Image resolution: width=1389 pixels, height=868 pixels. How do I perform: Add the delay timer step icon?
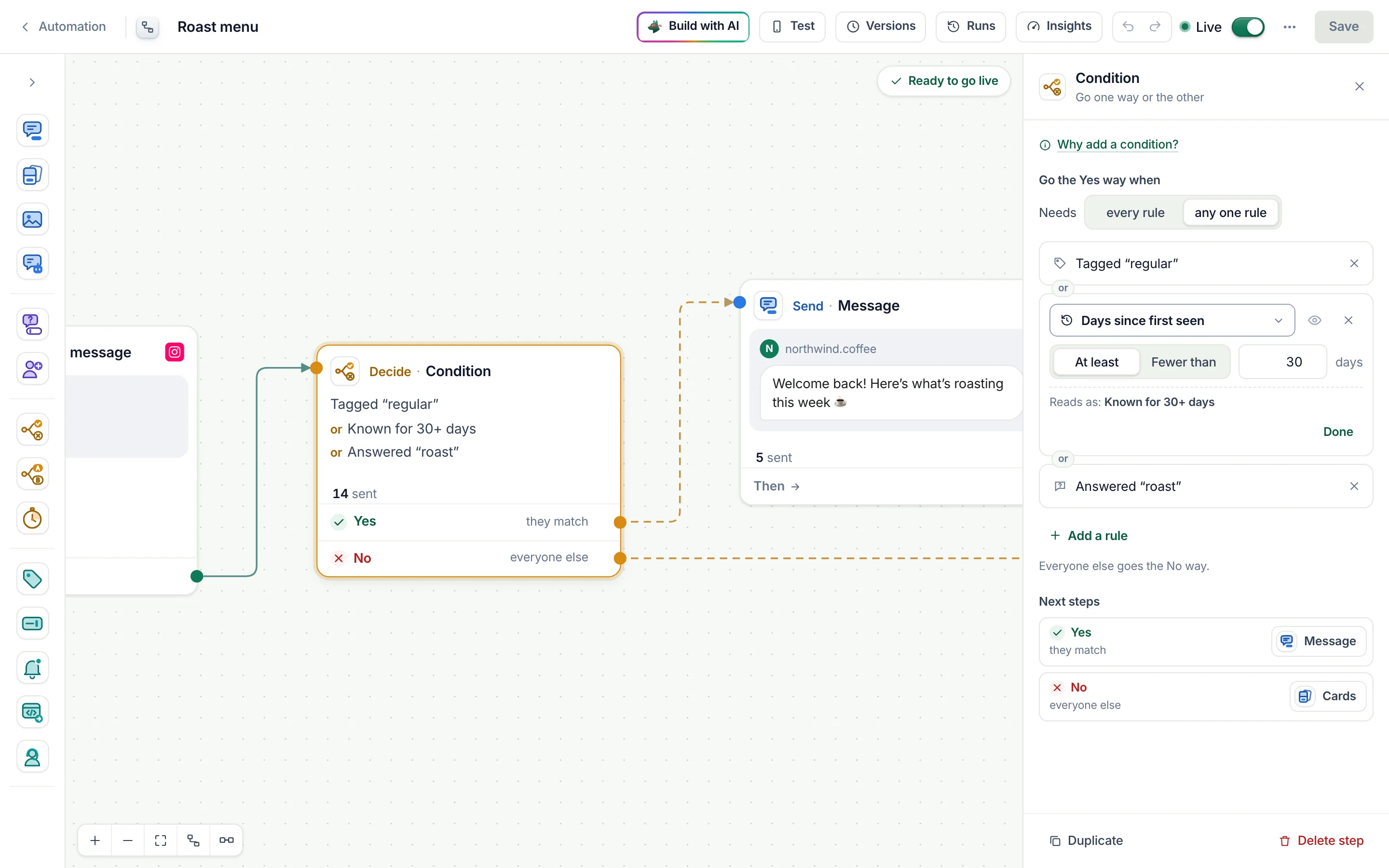point(32,518)
